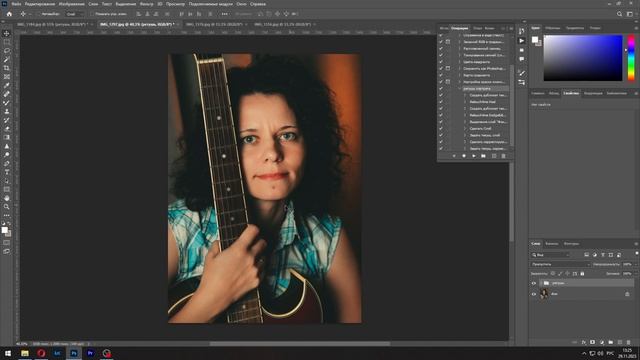Open Windows Start menu
This screenshot has width=640, height=360.
click(8, 353)
